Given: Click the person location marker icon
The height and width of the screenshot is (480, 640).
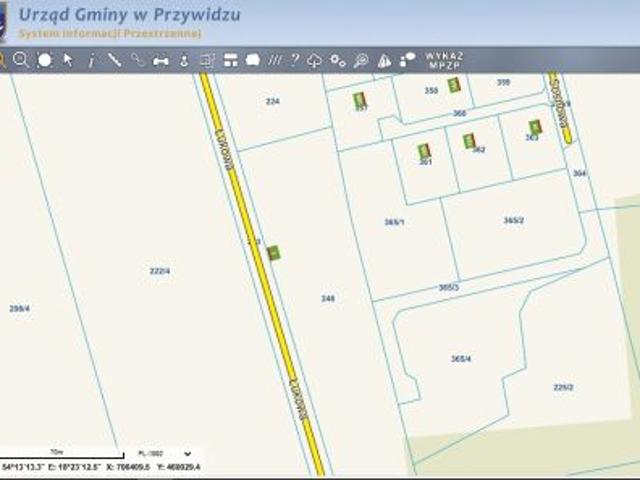Looking at the screenshot, I should [184, 61].
